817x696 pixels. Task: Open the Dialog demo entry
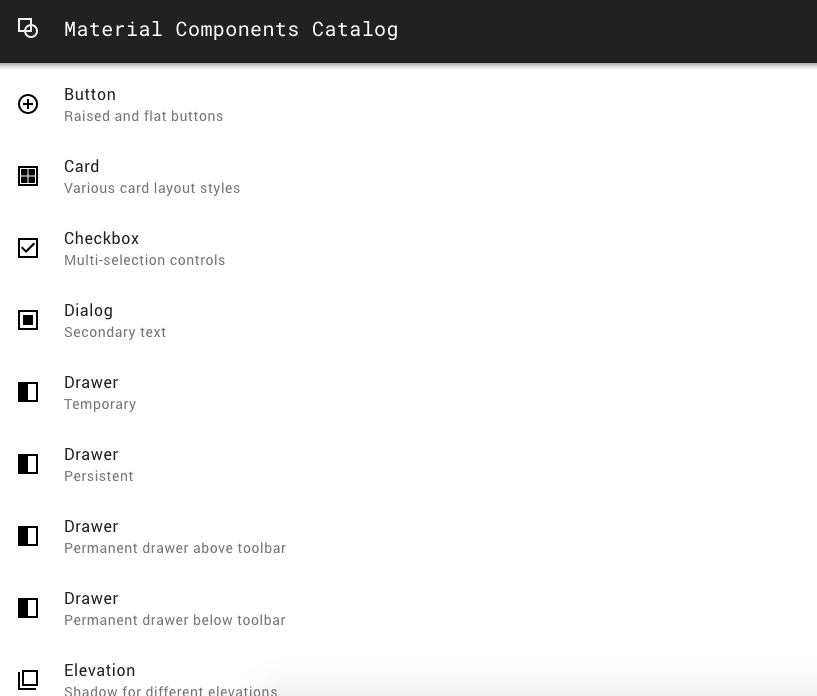coord(88,311)
